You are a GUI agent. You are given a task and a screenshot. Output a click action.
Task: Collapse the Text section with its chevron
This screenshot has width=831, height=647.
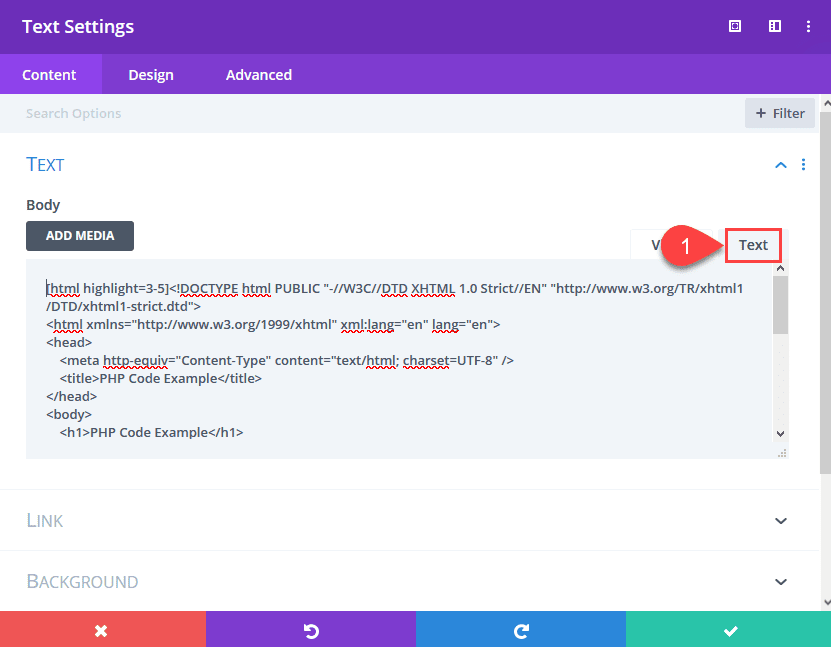[780, 165]
